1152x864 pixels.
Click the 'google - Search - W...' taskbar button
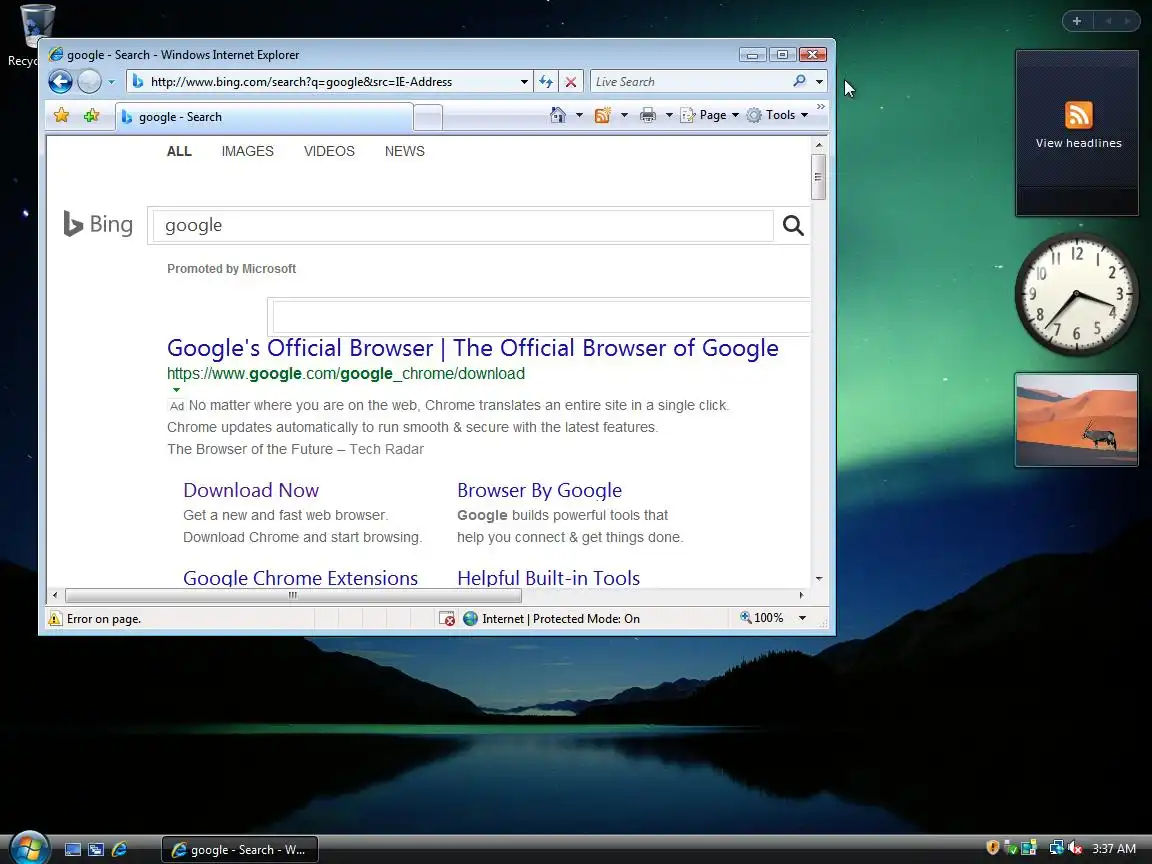pyautogui.click(x=240, y=849)
